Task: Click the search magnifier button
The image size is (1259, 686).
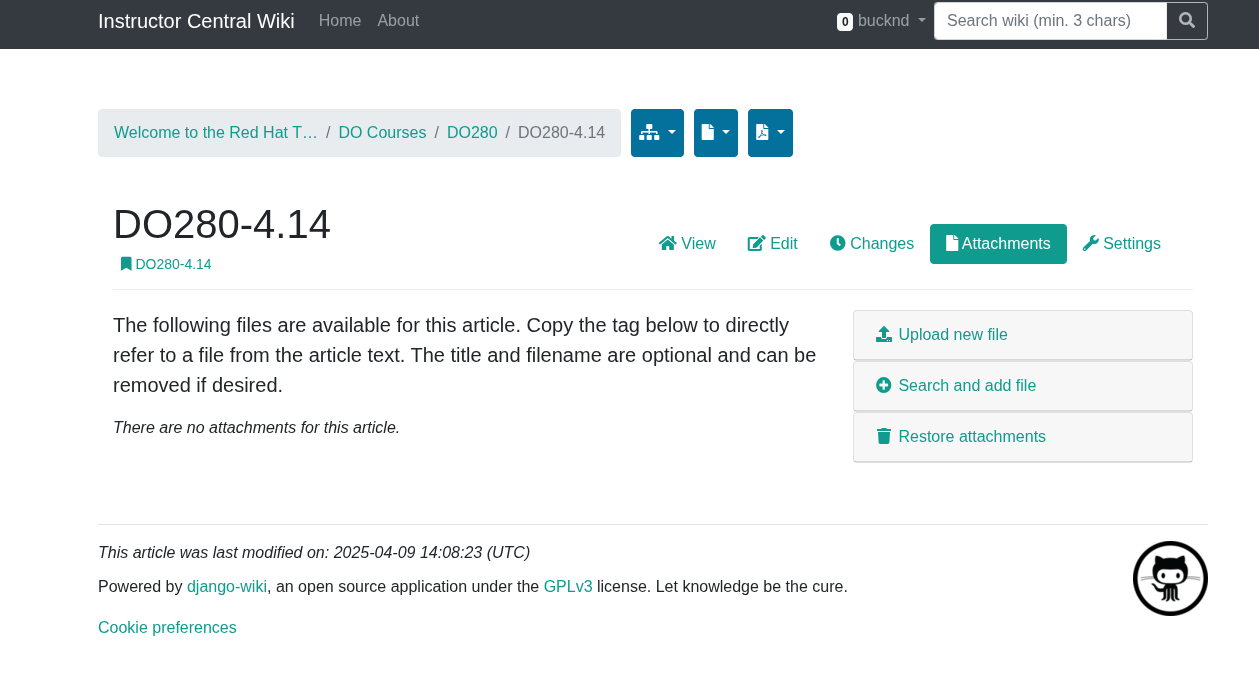Action: point(1187,21)
